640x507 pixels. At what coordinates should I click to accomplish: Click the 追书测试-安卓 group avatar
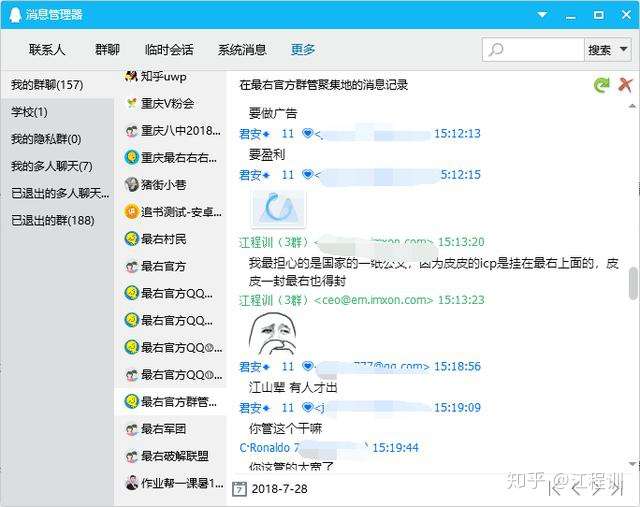(131, 211)
